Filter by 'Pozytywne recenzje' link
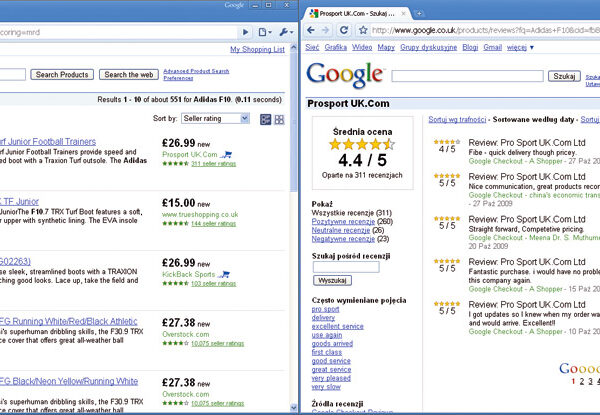The image size is (600, 415). click(341, 220)
